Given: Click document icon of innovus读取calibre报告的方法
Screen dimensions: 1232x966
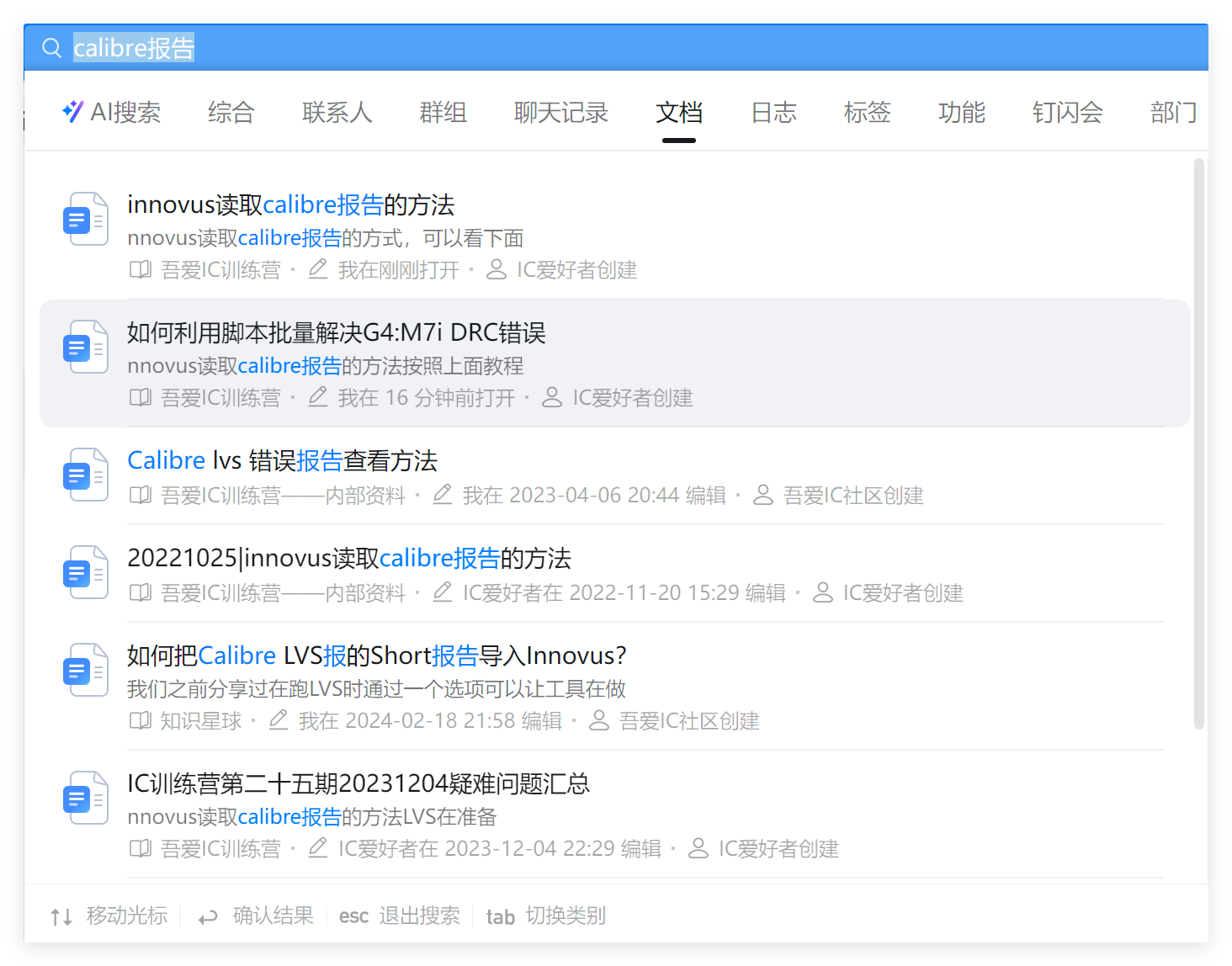Looking at the screenshot, I should pyautogui.click(x=86, y=219).
